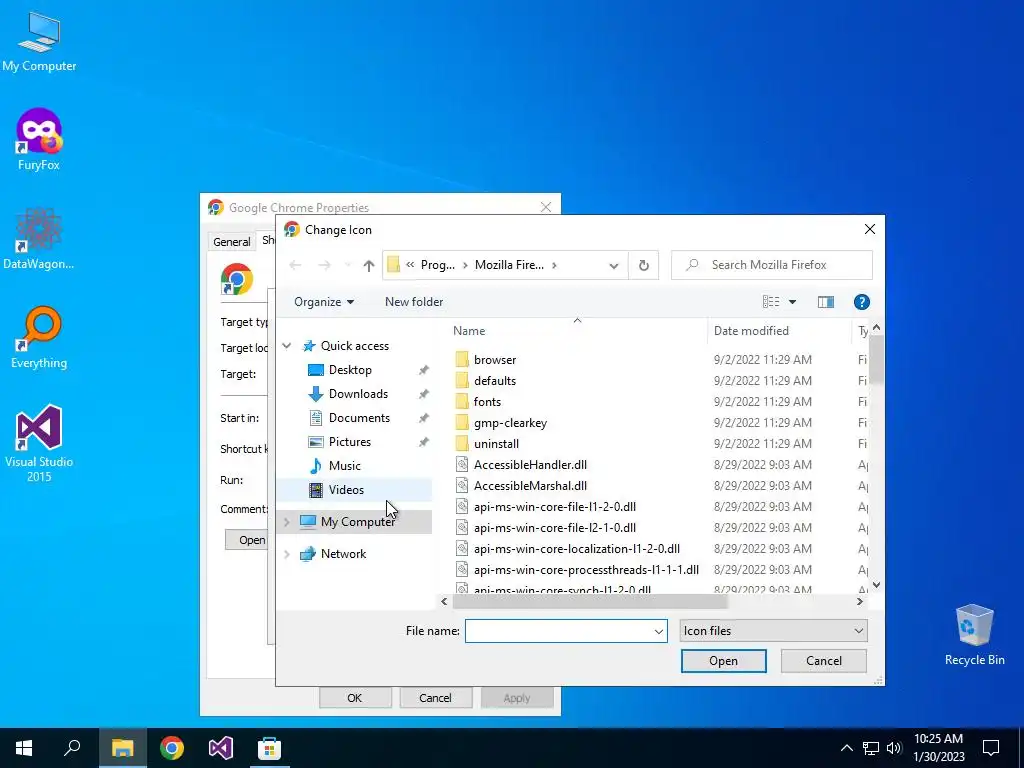Screen dimensions: 1024x768
Task: Select the AccessibleHandler.dll file
Action: point(530,465)
